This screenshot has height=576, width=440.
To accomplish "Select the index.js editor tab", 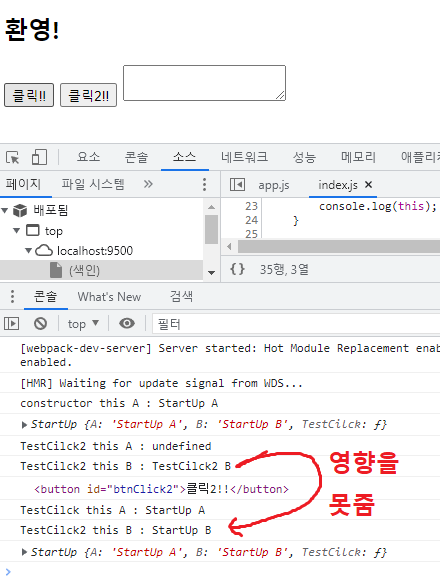I will [x=338, y=185].
